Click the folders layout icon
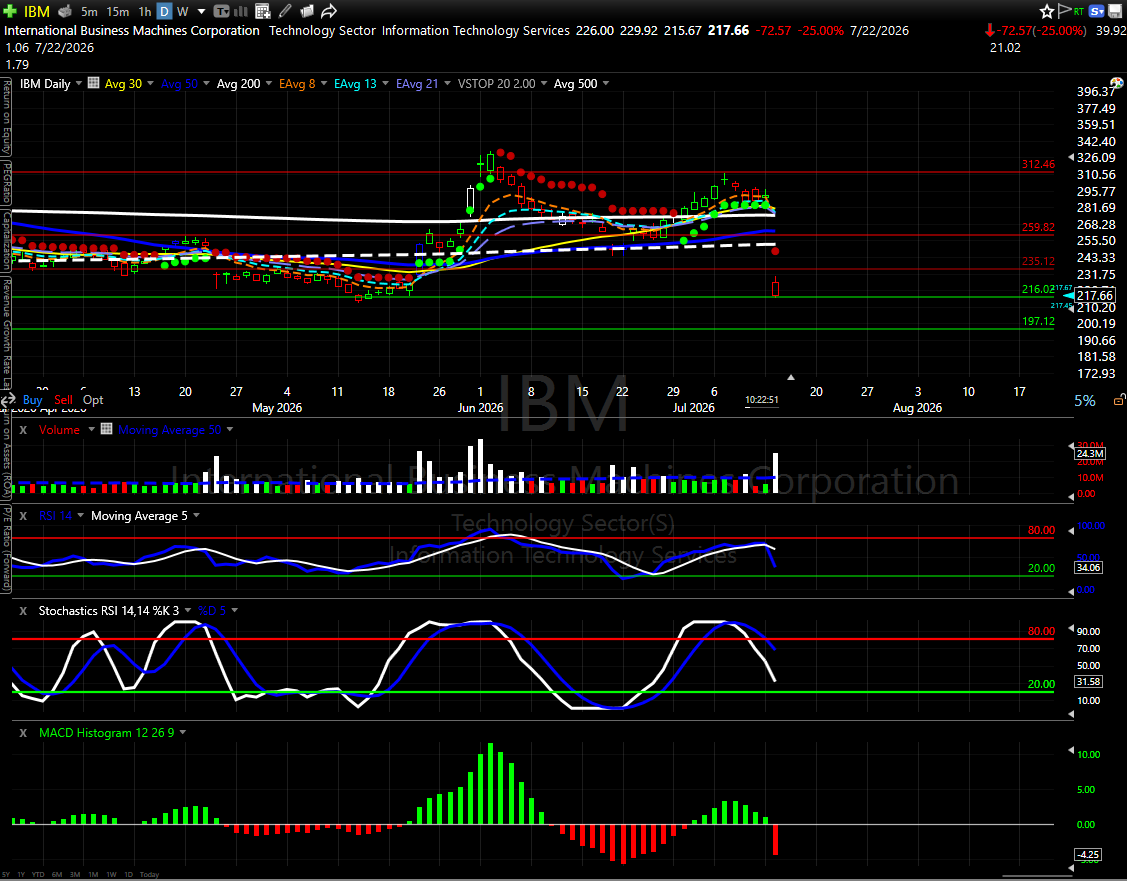Viewport: 1128px width, 881px height. tap(307, 11)
